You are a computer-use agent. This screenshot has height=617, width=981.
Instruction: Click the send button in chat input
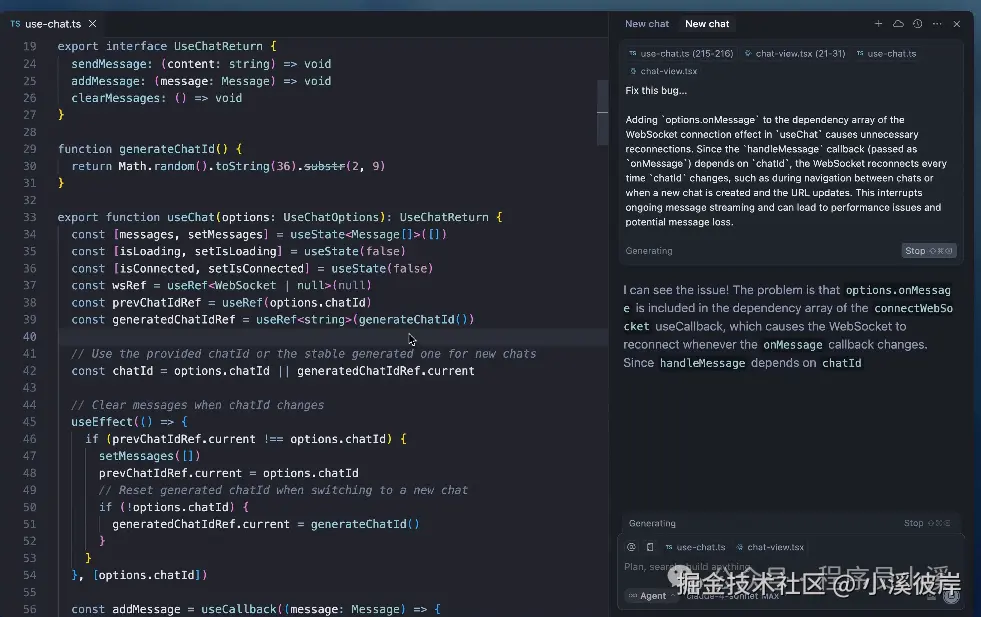[x=951, y=596]
